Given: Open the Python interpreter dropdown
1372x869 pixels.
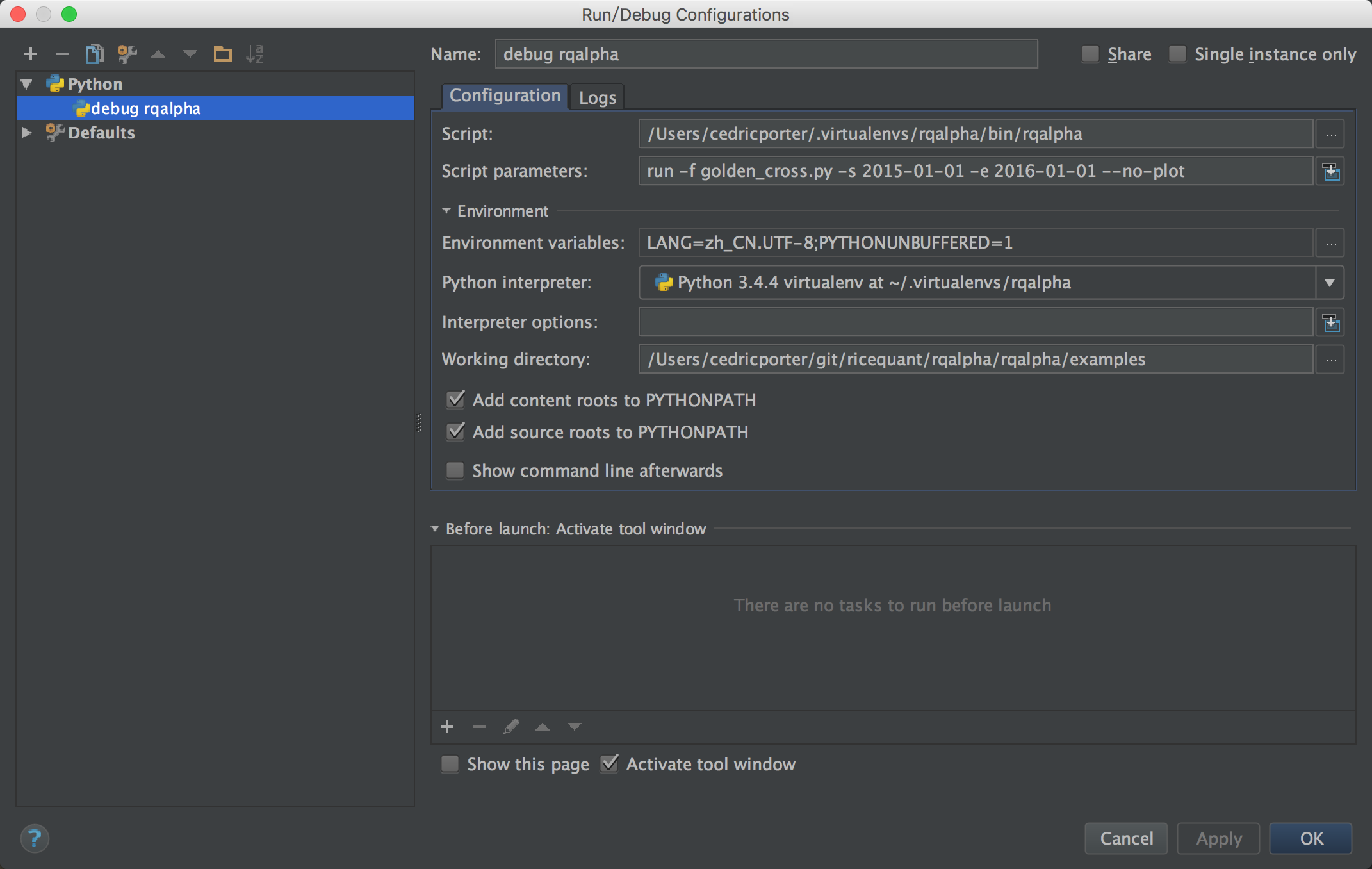Looking at the screenshot, I should point(1330,283).
